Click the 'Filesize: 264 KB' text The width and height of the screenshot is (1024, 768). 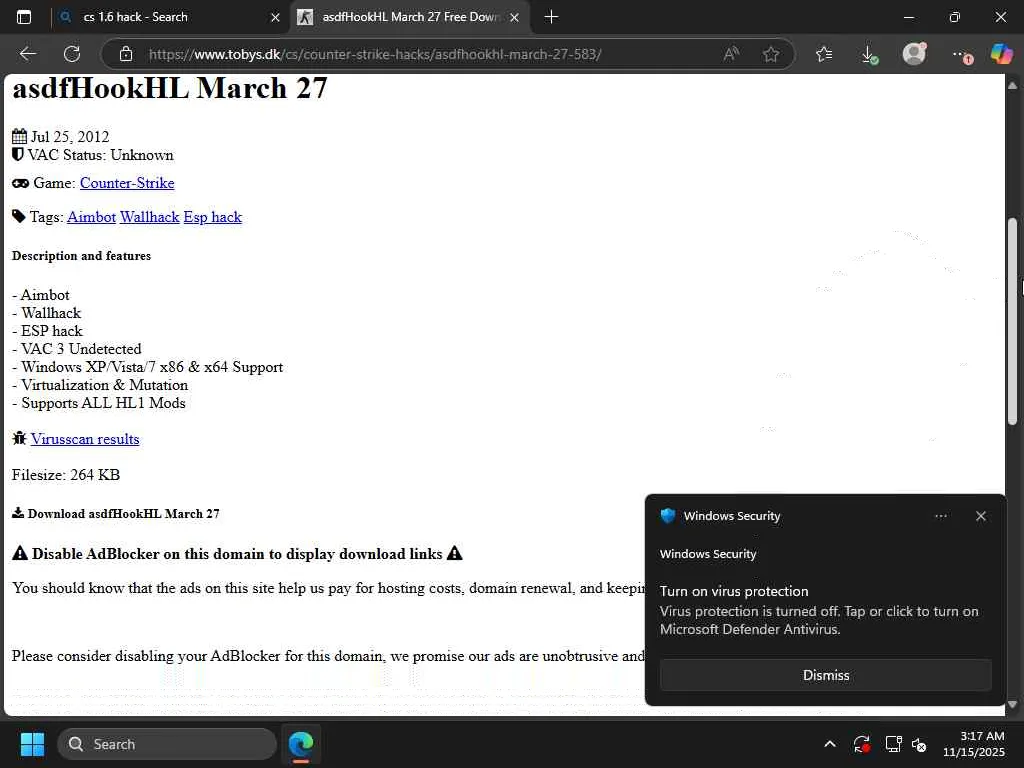(66, 475)
